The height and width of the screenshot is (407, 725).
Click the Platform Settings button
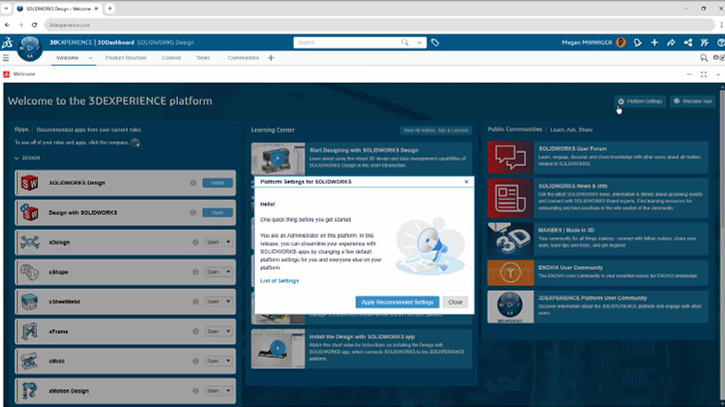pos(640,101)
